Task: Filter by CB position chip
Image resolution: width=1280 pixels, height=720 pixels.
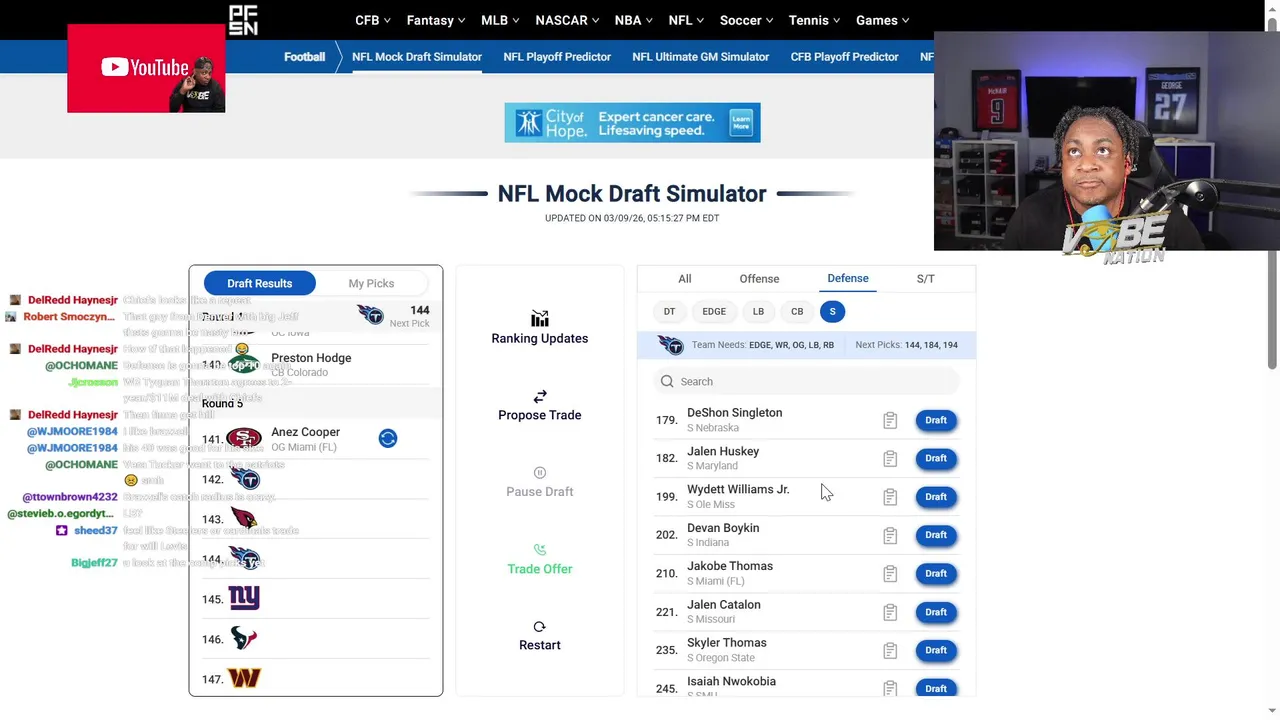Action: coord(797,311)
